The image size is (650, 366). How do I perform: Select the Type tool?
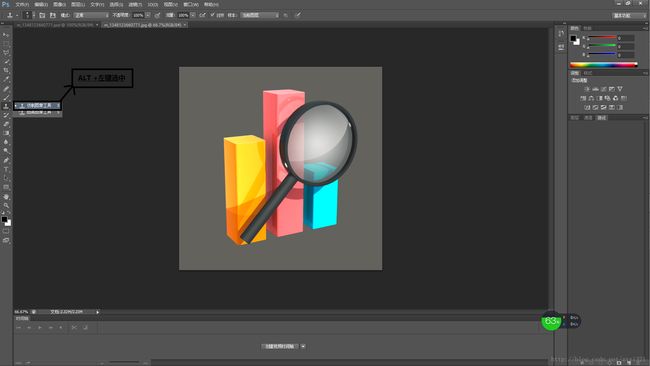point(6,169)
